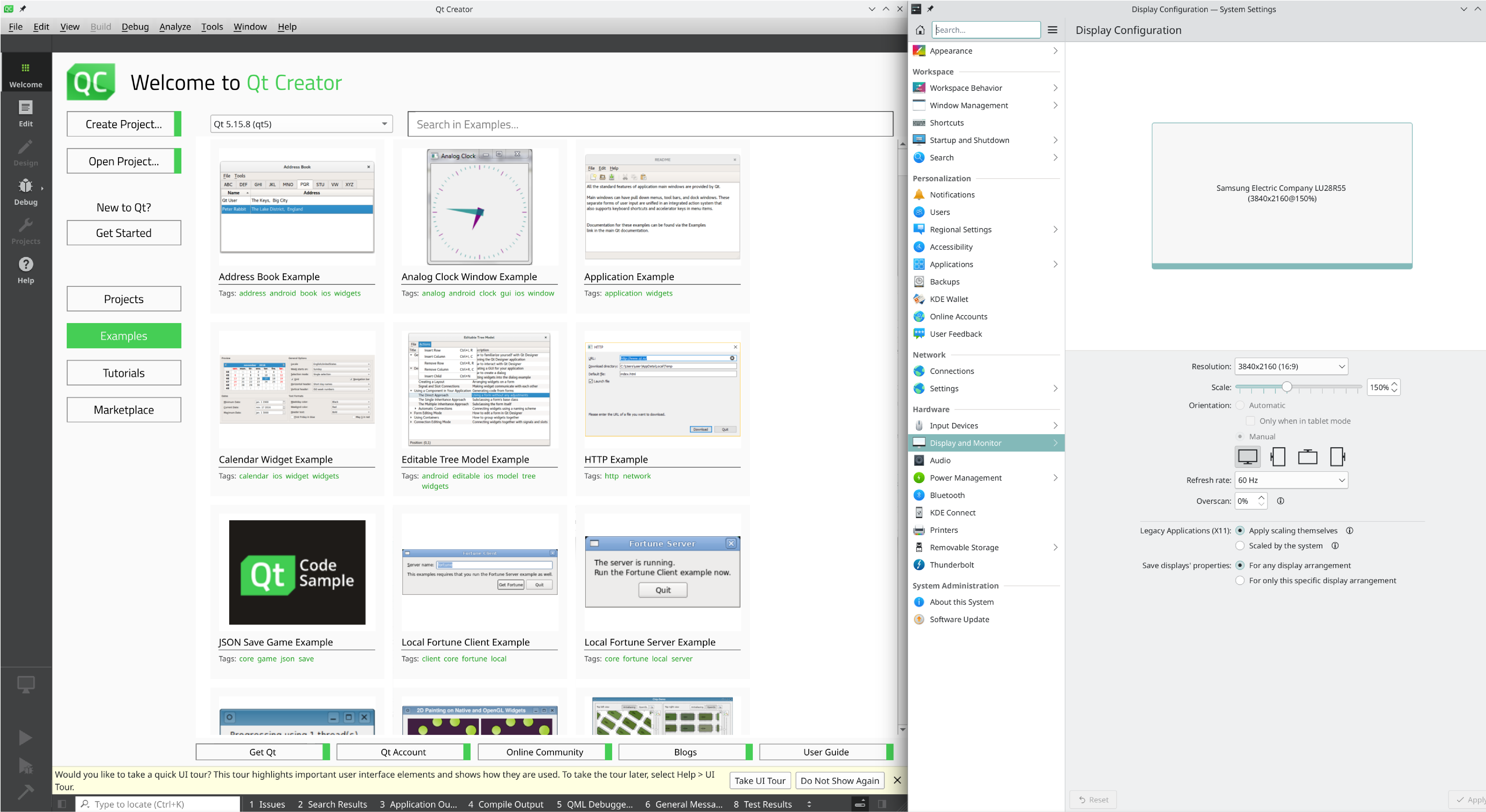Open Online Community link
Viewport: 1486px width, 812px height.
[x=545, y=752]
